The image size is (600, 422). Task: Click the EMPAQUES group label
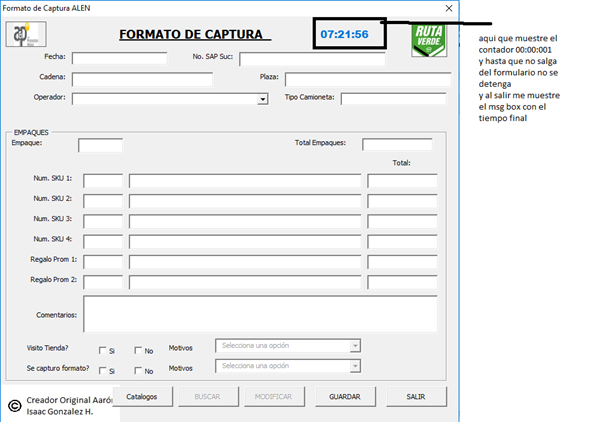coord(31,132)
